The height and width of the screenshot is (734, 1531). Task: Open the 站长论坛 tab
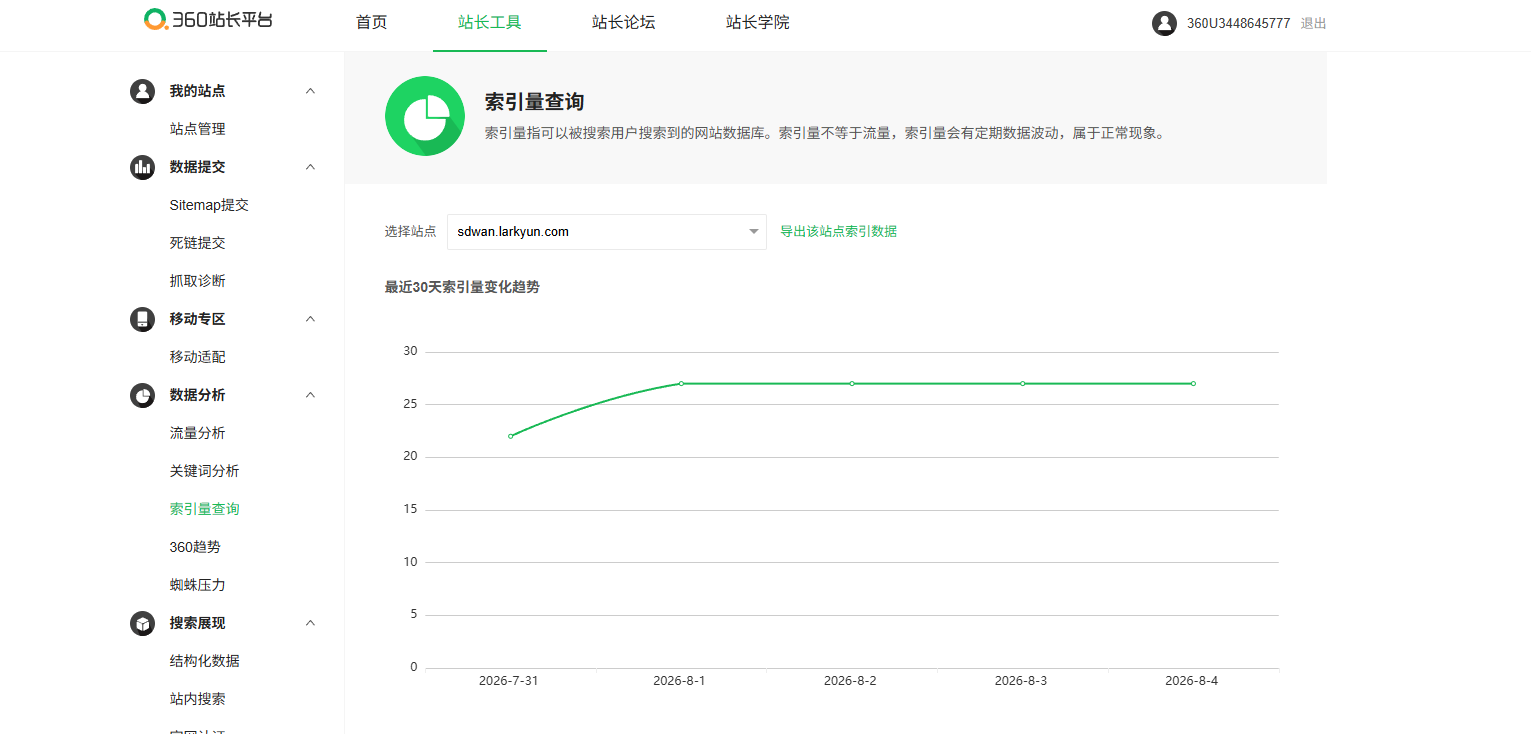[x=624, y=22]
